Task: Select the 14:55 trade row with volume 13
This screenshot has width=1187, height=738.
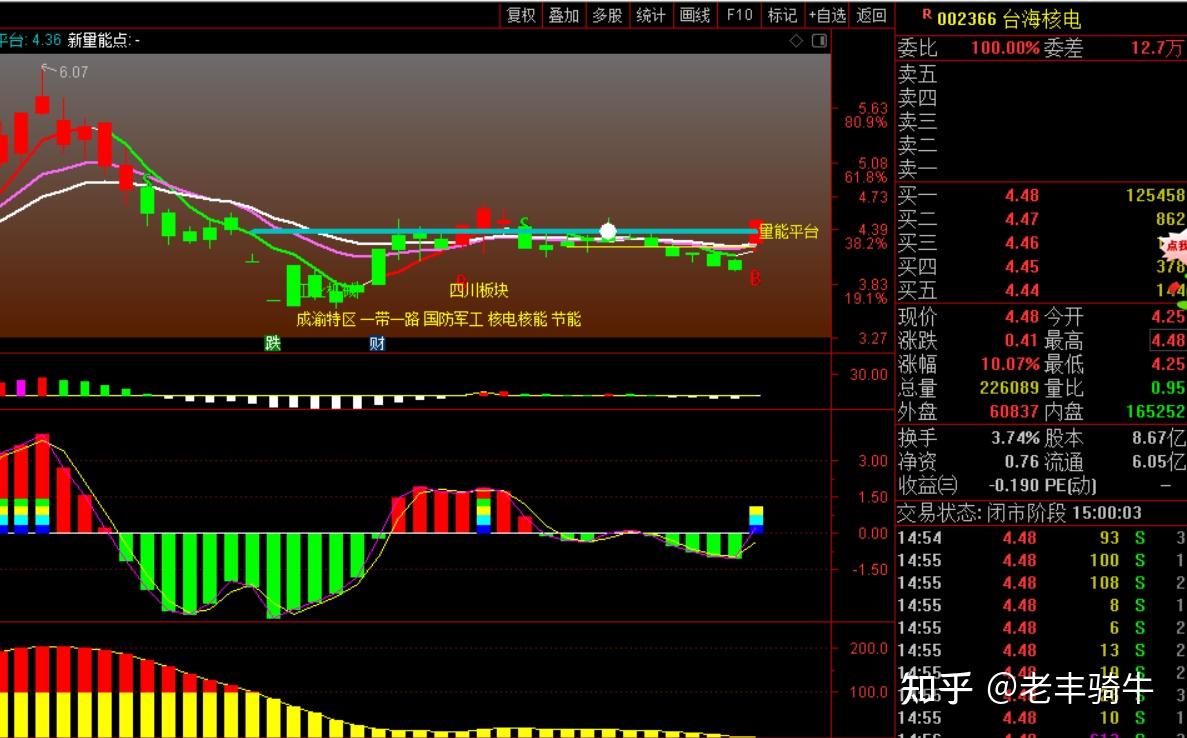Action: (1041, 650)
